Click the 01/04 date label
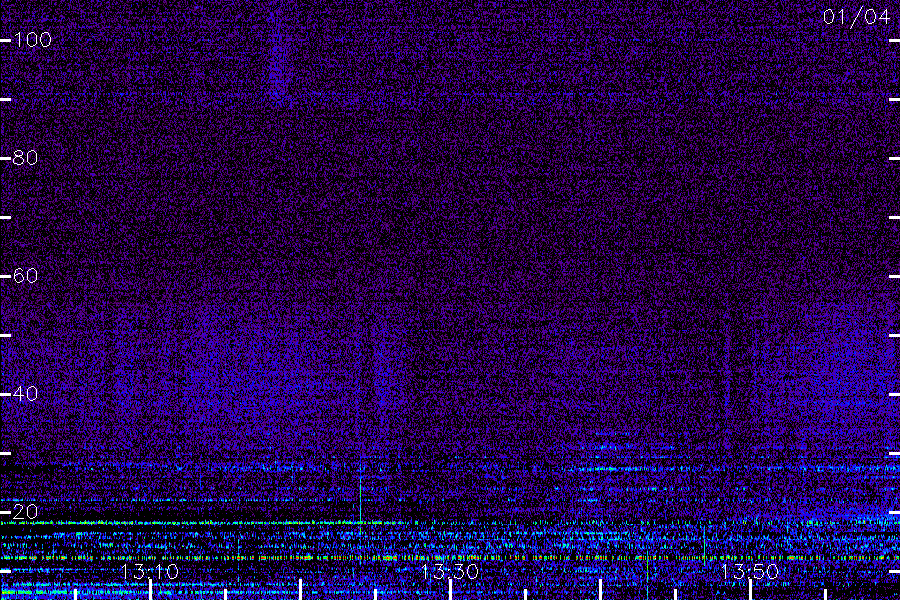 pos(856,17)
